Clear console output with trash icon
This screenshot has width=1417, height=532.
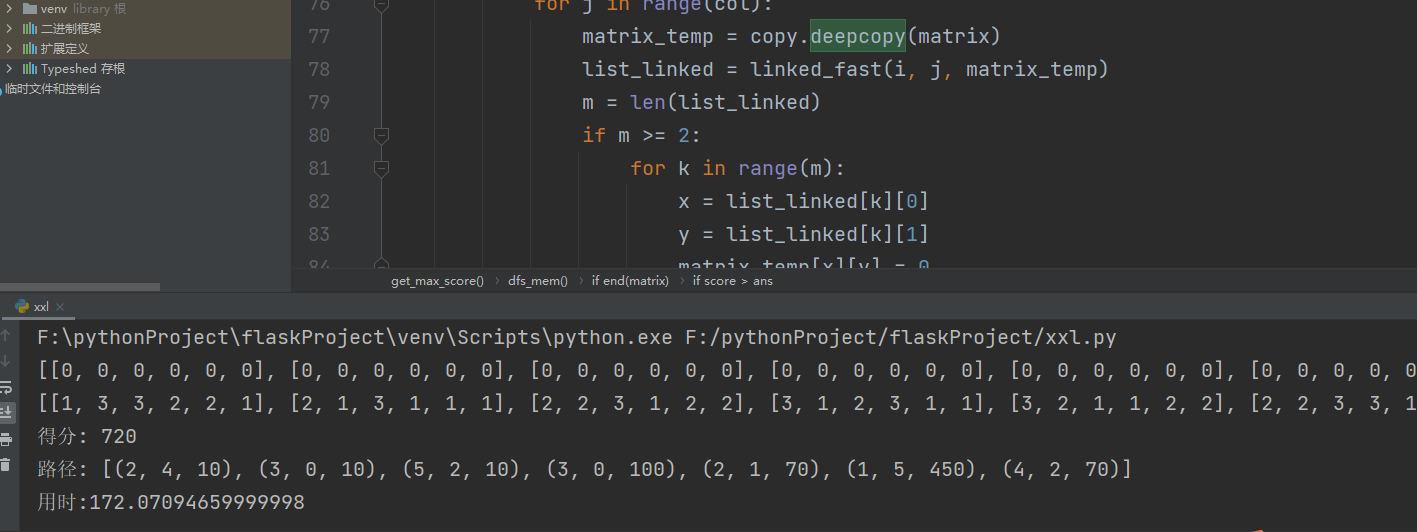[5, 464]
